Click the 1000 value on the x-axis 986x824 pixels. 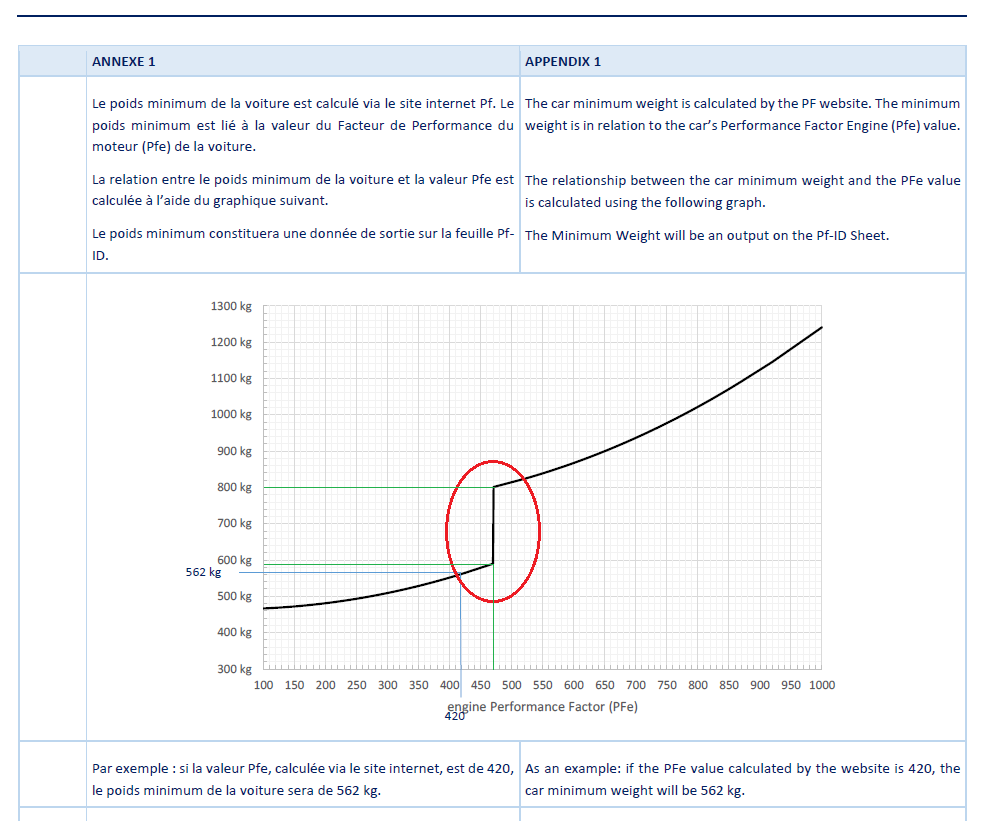tap(821, 685)
